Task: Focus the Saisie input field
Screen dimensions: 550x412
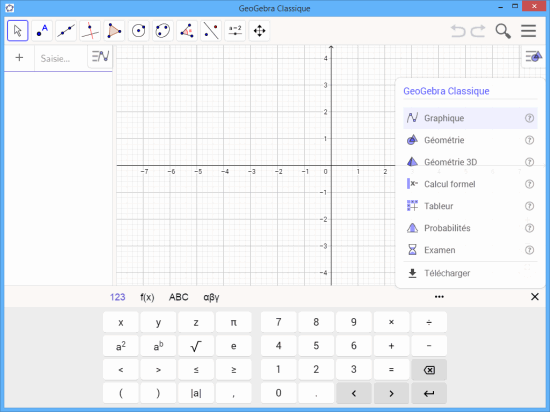Action: 61,58
